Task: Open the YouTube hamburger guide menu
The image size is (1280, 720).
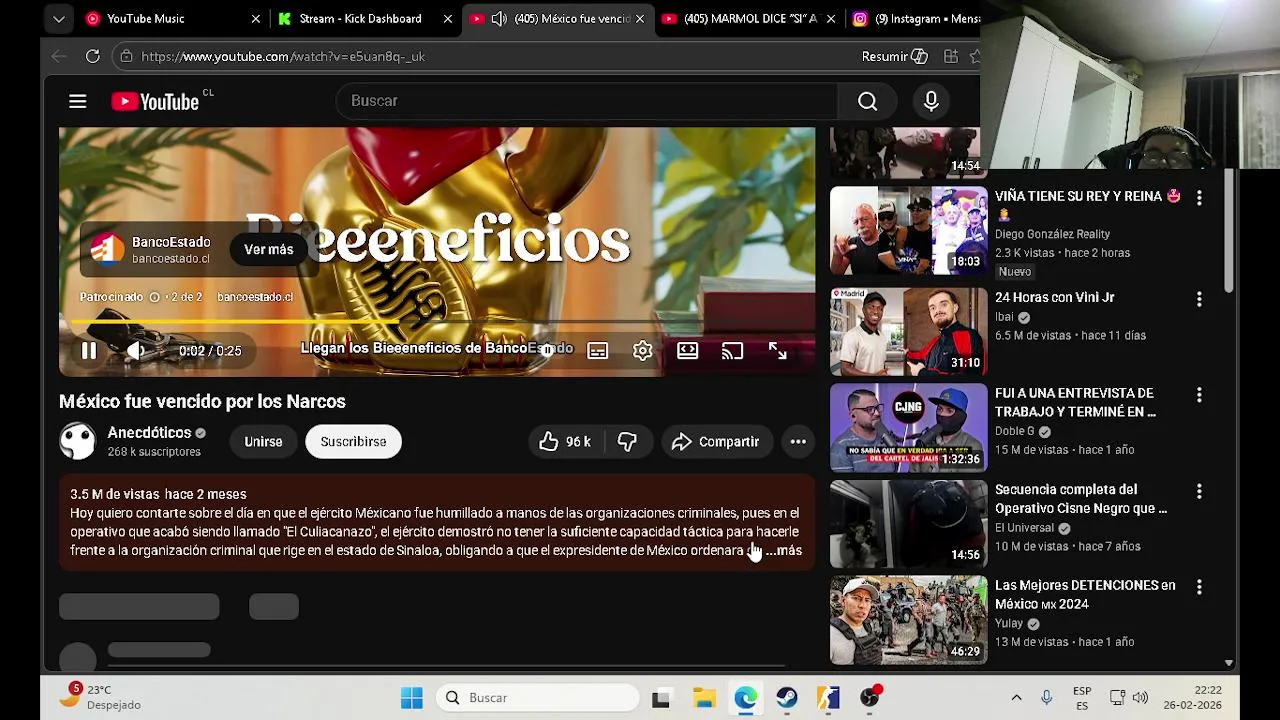Action: 77,101
